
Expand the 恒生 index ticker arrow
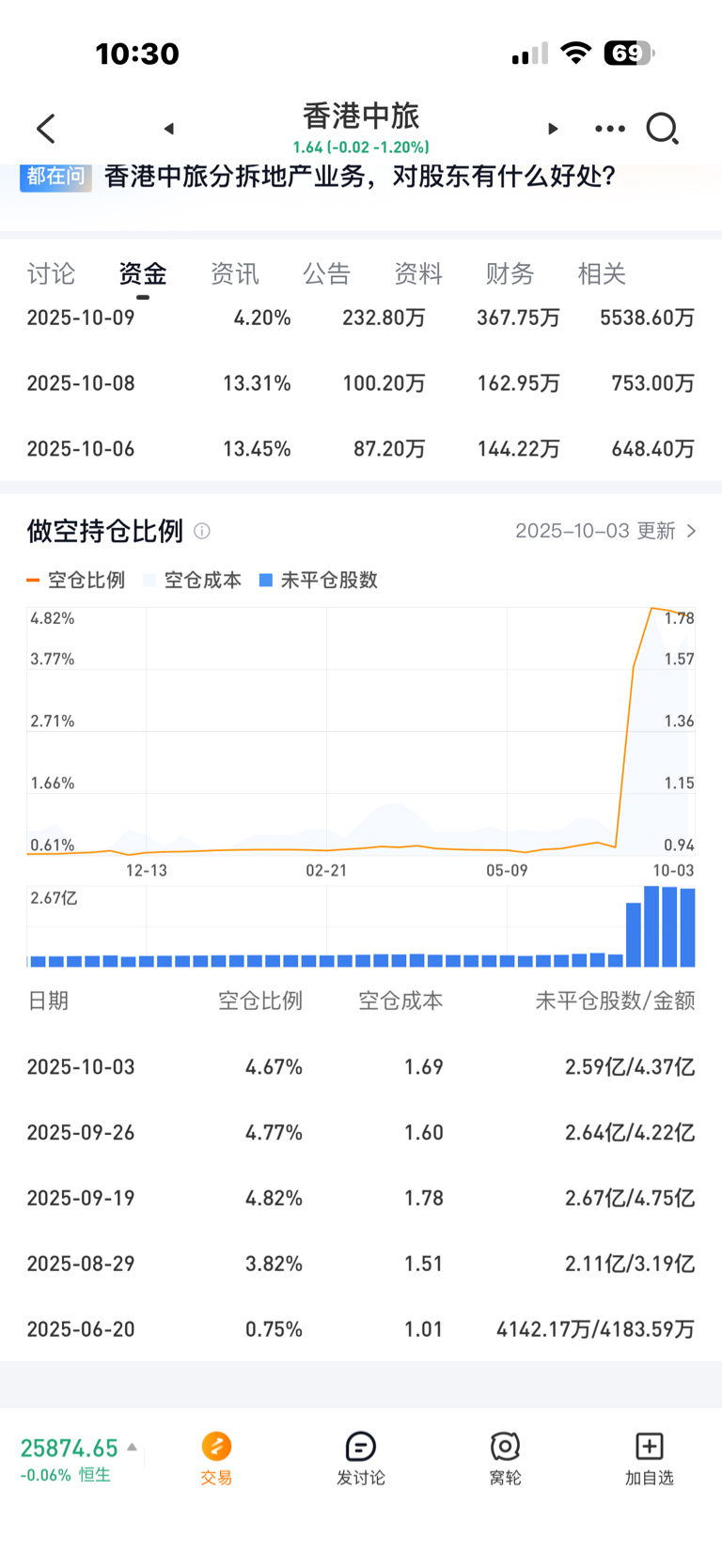click(133, 1448)
